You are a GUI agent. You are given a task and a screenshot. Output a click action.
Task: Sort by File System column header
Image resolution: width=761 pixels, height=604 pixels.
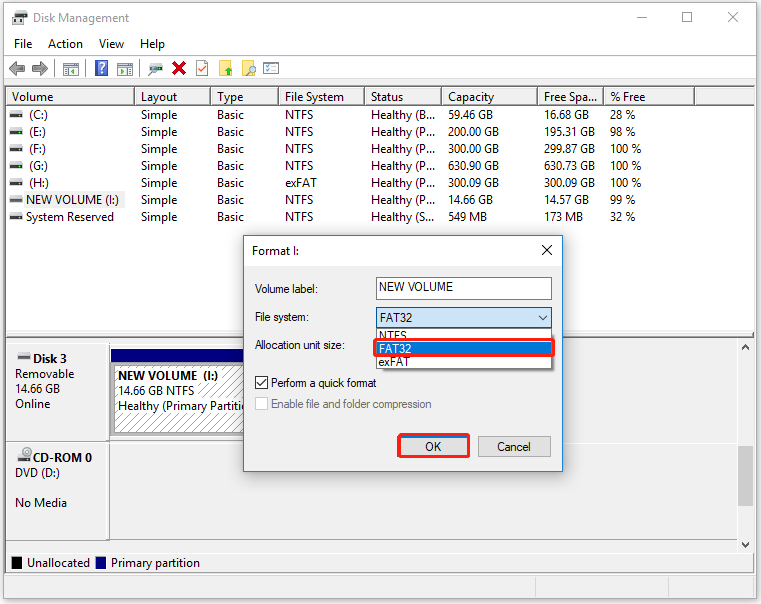pyautogui.click(x=321, y=97)
